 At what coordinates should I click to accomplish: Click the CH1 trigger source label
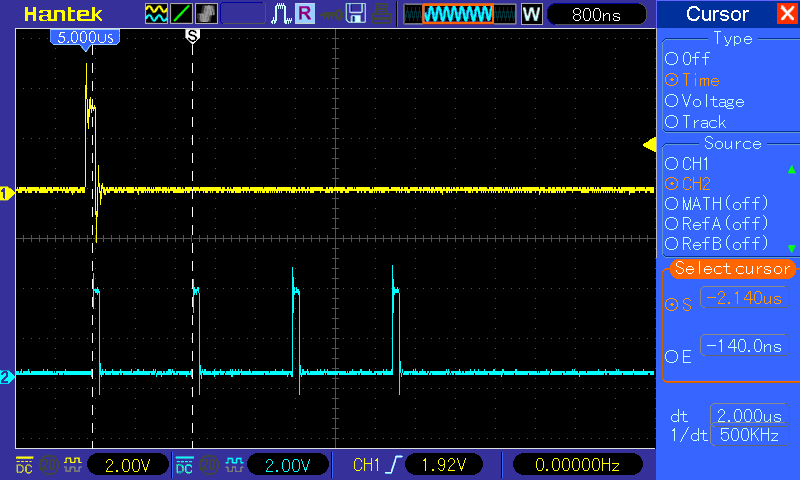tap(366, 465)
